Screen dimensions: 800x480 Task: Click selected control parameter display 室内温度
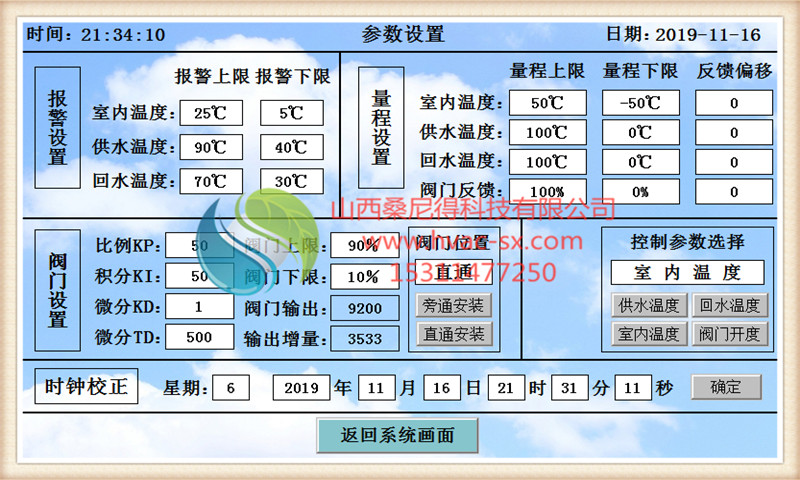pos(688,272)
